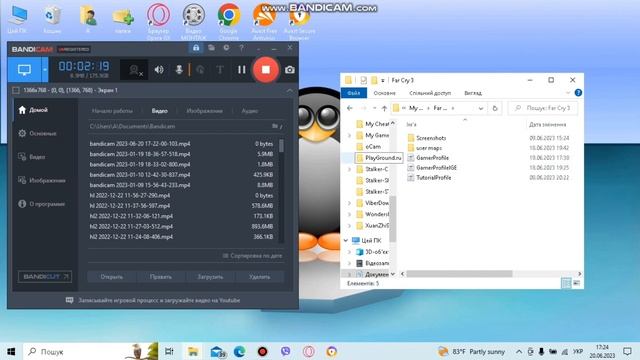640x360 pixels.
Task: Click the Править button in Bandicam
Action: click(x=161, y=277)
